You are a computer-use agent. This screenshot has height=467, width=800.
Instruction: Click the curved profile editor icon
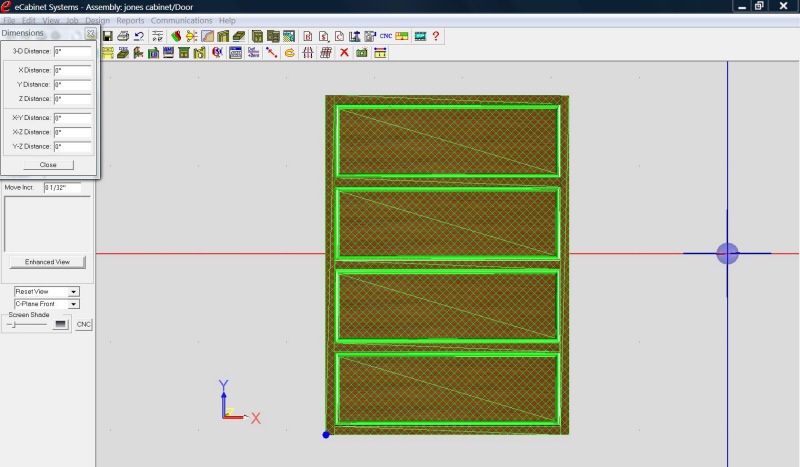coord(208,36)
